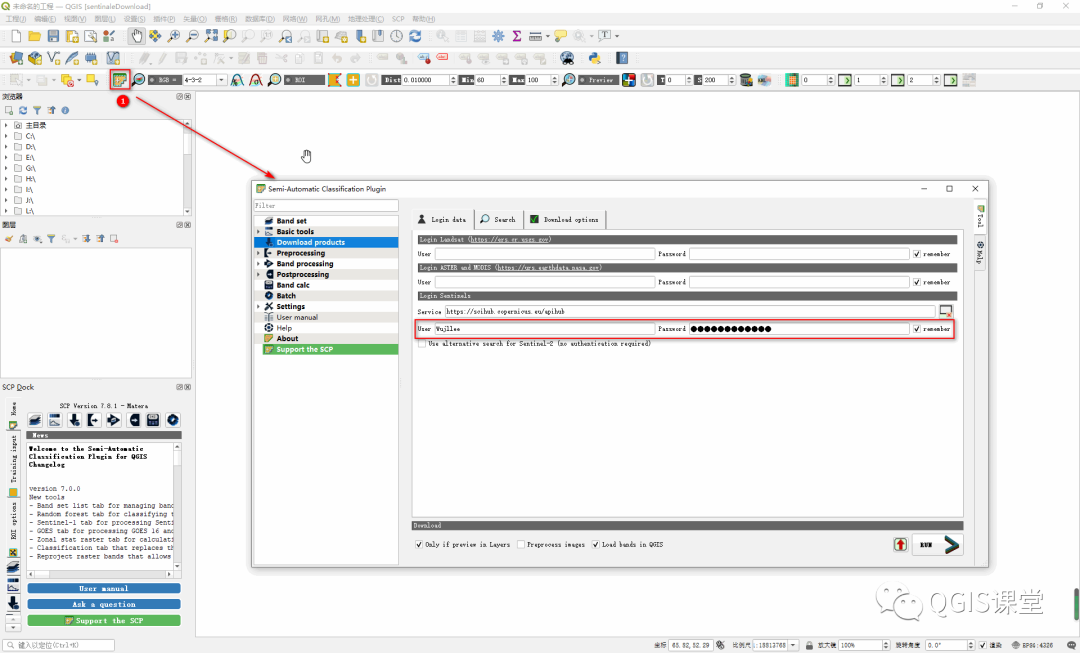The height and width of the screenshot is (653, 1080).
Task: Click the reset Sentinel service icon
Action: (x=946, y=311)
